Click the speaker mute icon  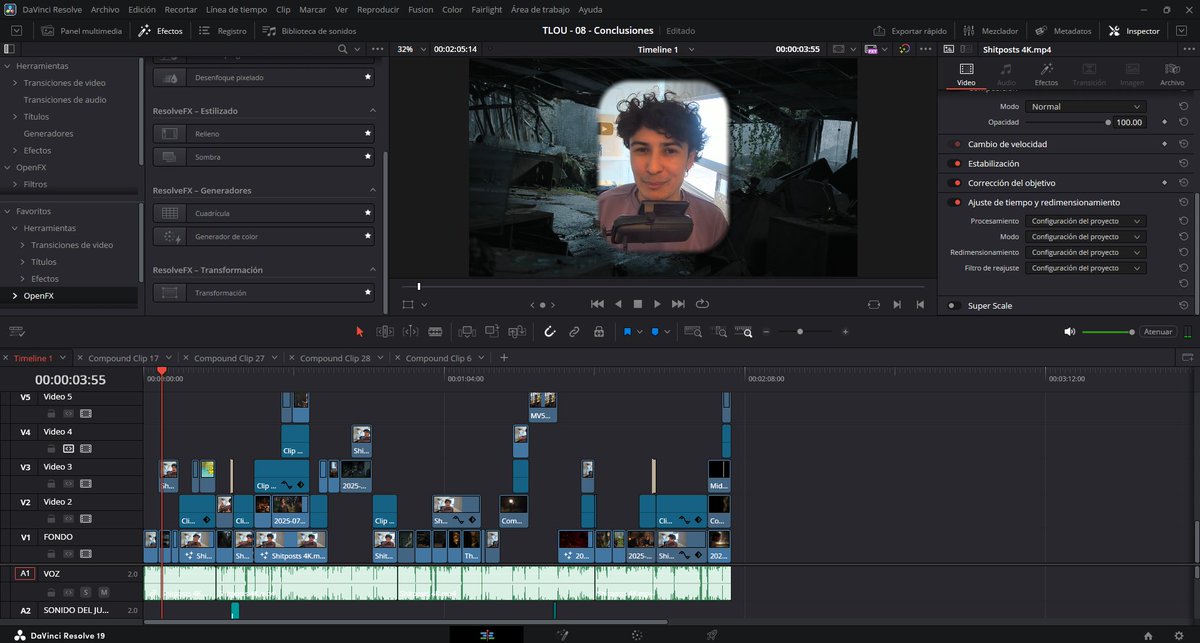point(1069,331)
